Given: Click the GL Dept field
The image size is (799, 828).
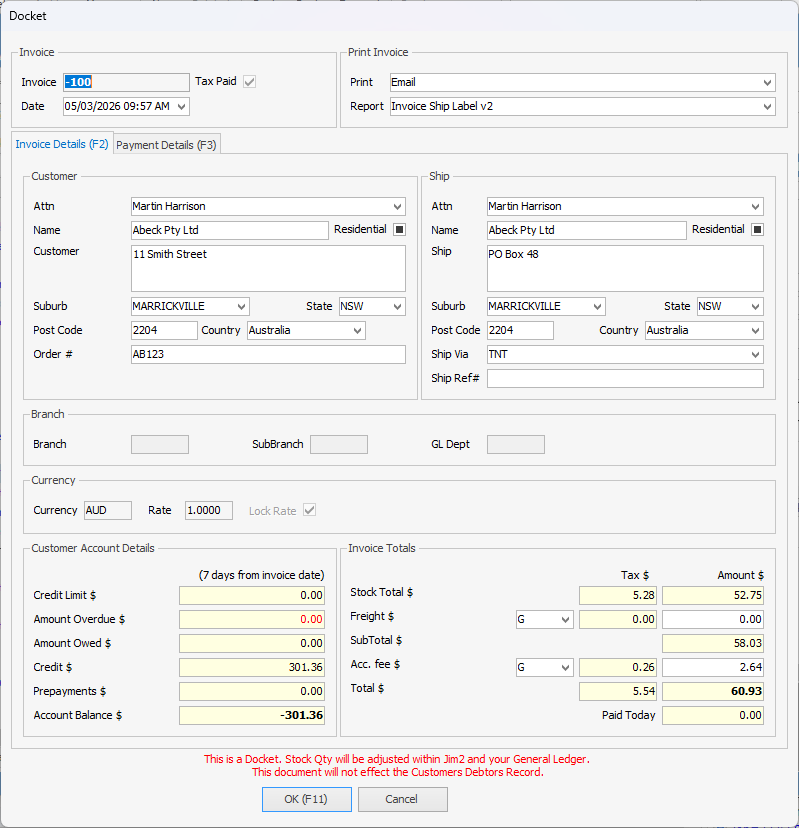Looking at the screenshot, I should click(x=516, y=445).
